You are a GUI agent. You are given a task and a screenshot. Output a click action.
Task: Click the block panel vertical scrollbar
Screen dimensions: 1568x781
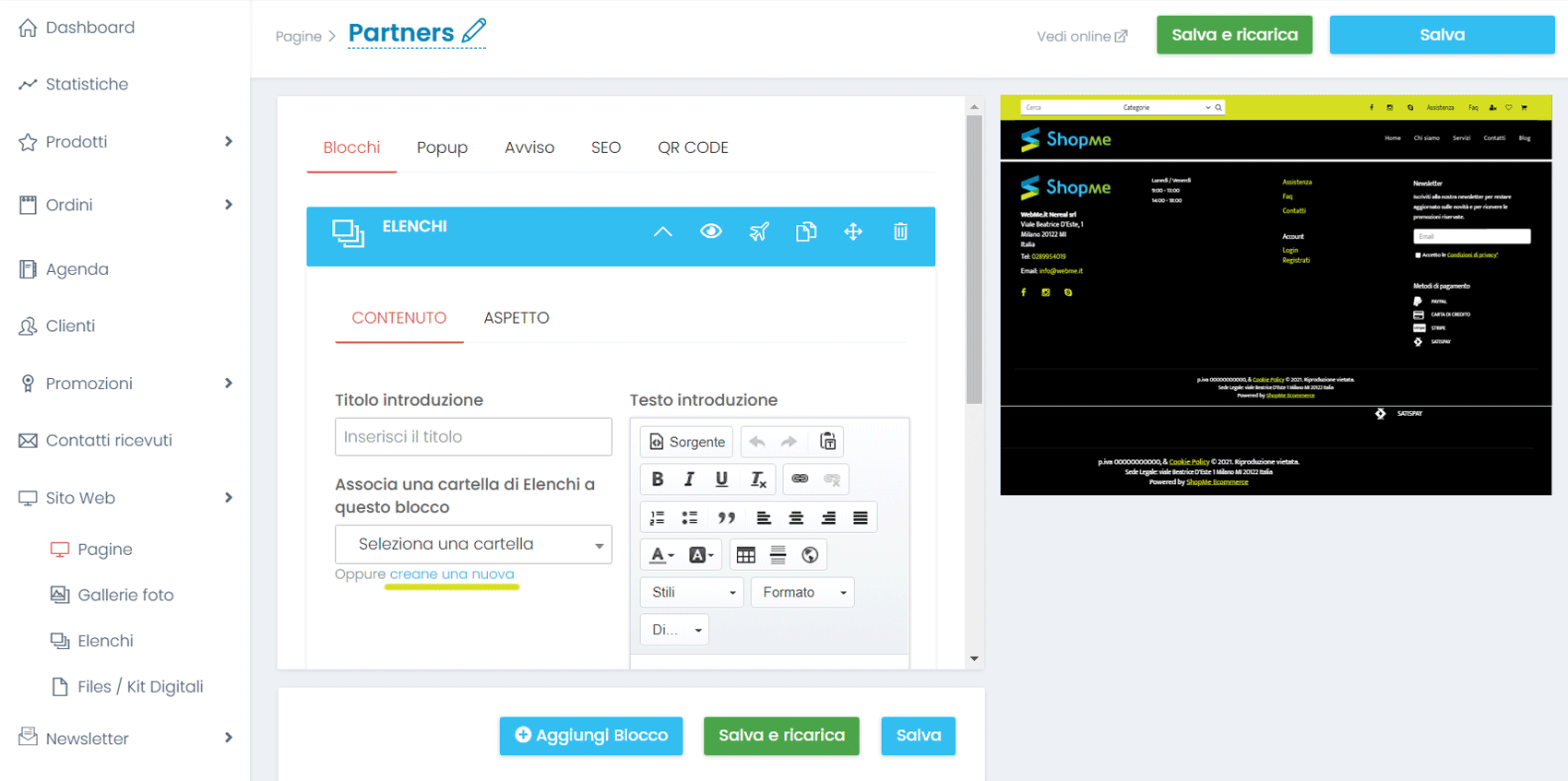pyautogui.click(x=974, y=260)
